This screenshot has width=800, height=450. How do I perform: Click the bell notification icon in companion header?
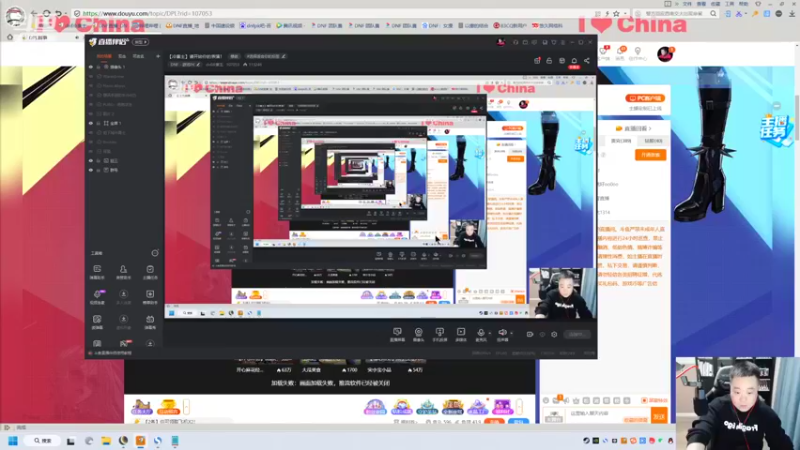pyautogui.click(x=574, y=61)
